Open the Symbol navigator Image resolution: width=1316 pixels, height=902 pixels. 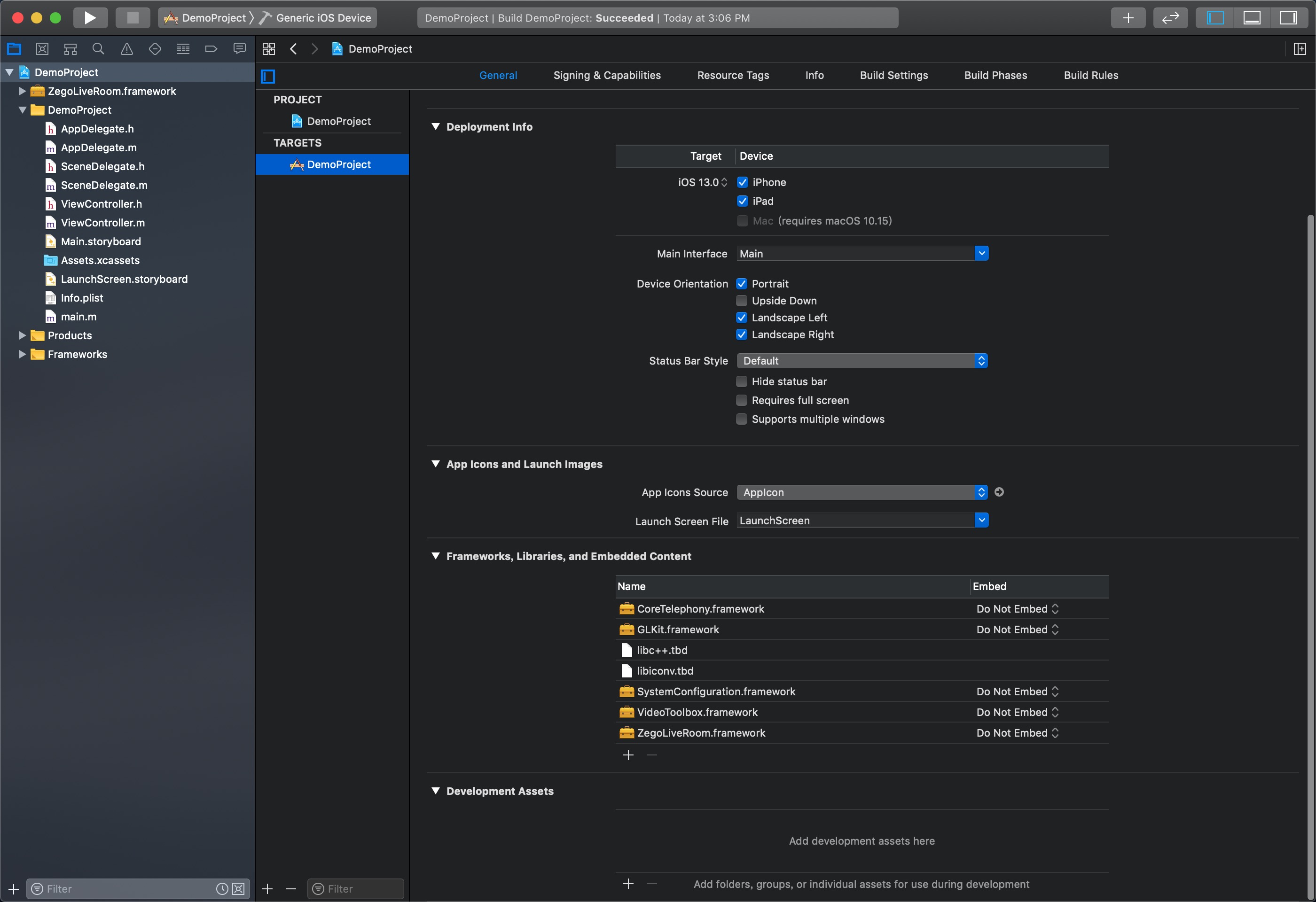pos(70,49)
